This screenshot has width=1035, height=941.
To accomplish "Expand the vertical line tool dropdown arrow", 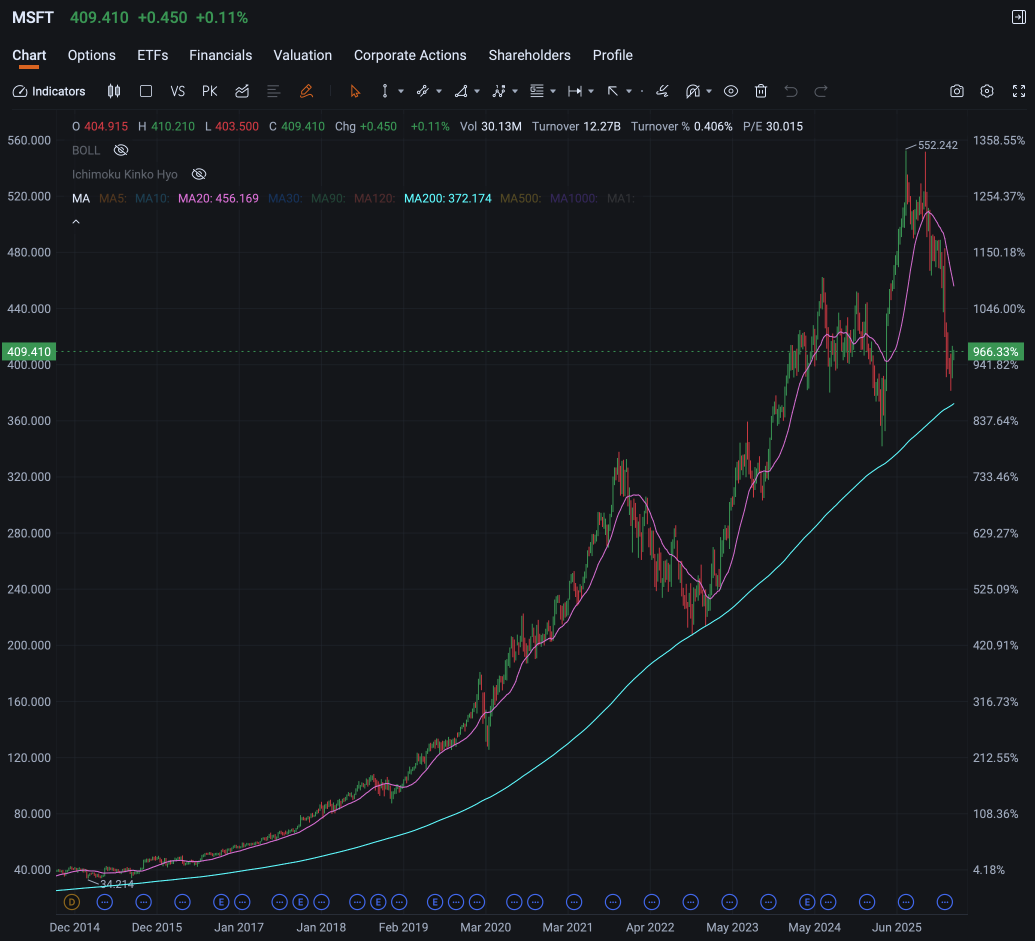I will pos(401,91).
